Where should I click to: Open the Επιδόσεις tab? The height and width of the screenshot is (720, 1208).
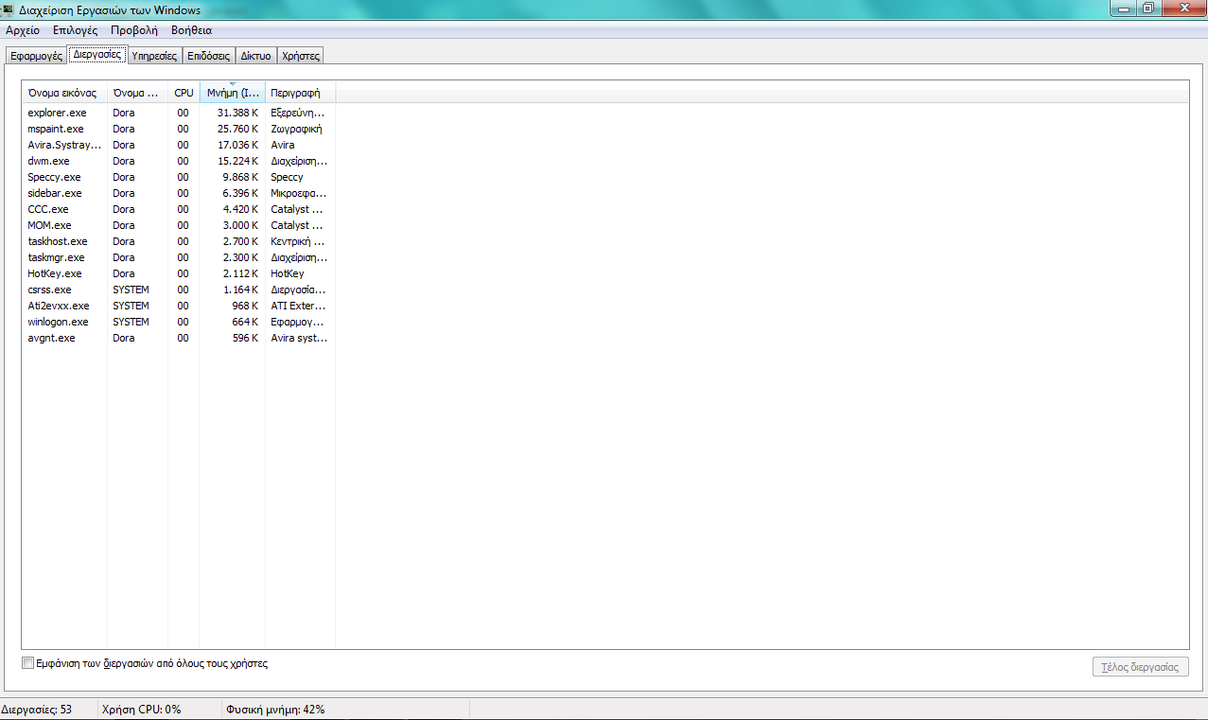click(x=209, y=56)
